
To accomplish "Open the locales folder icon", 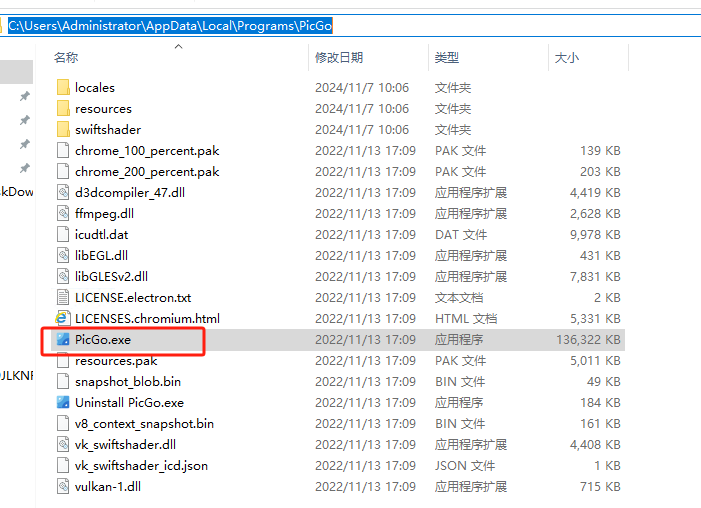I will tap(63, 87).
